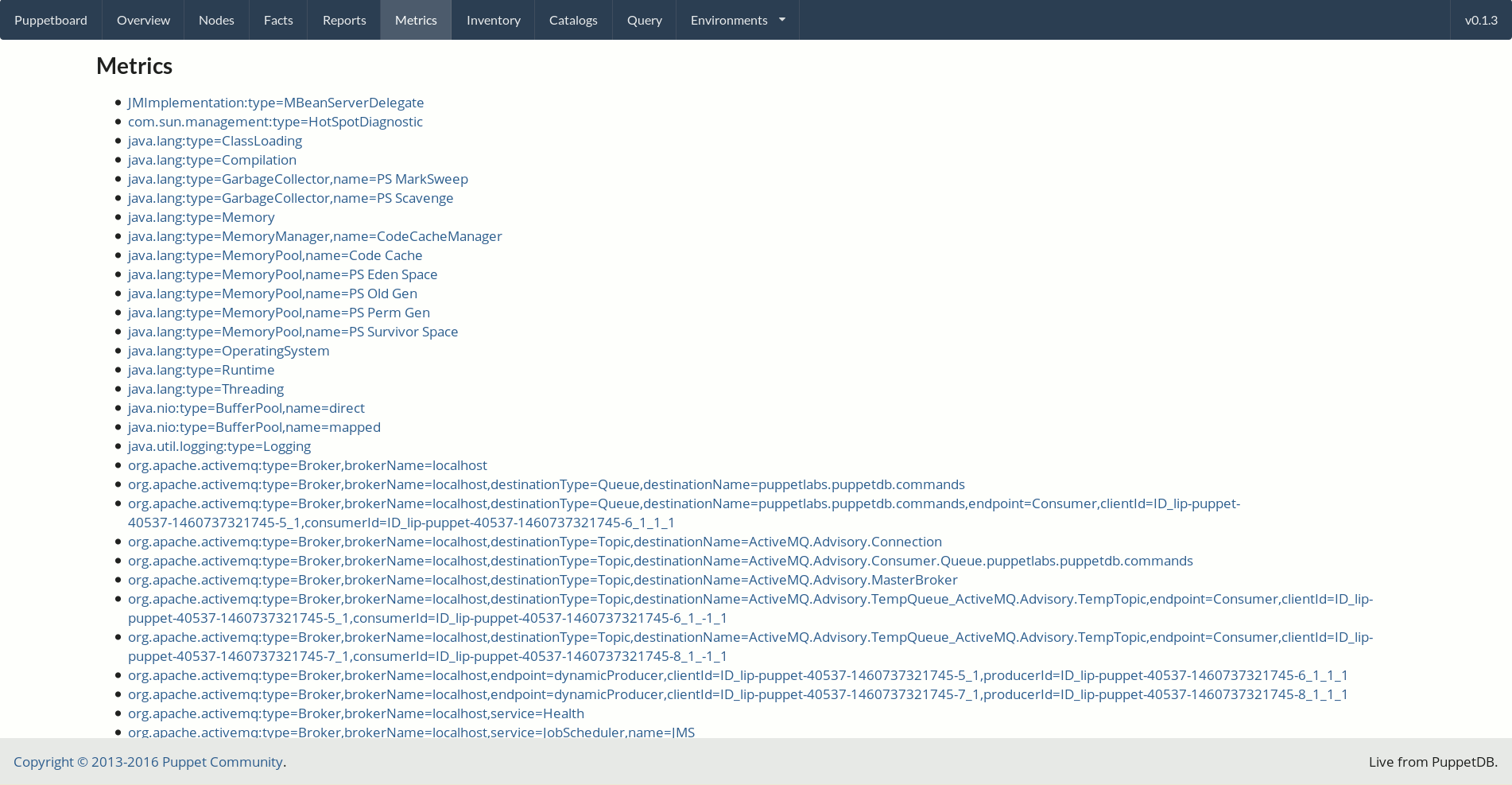Click the Puppet Community copyright link
The width and height of the screenshot is (1512, 785).
point(222,762)
